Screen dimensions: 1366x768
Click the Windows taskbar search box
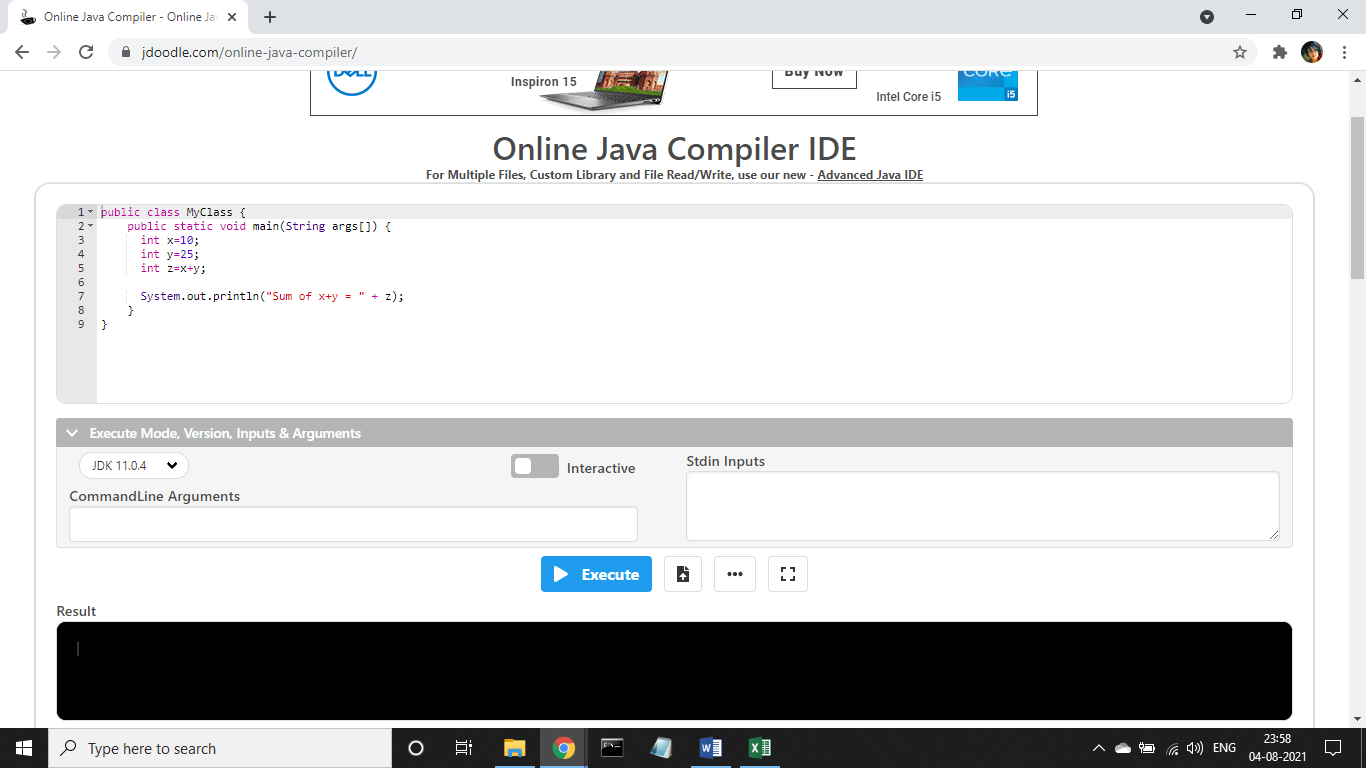point(220,748)
